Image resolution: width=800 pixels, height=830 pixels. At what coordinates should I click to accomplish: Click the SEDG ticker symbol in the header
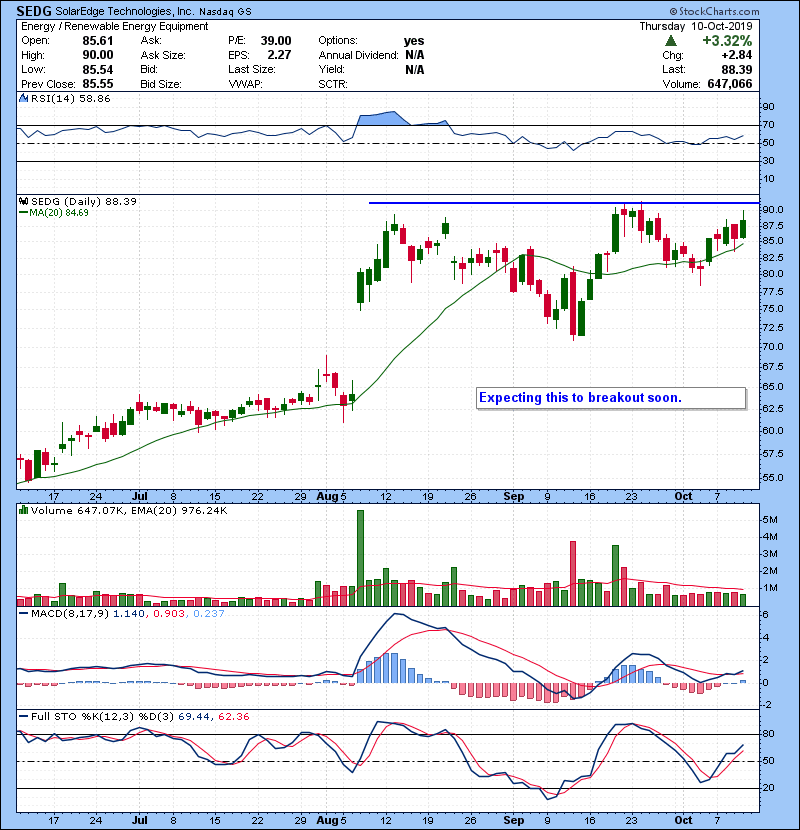pos(34,11)
